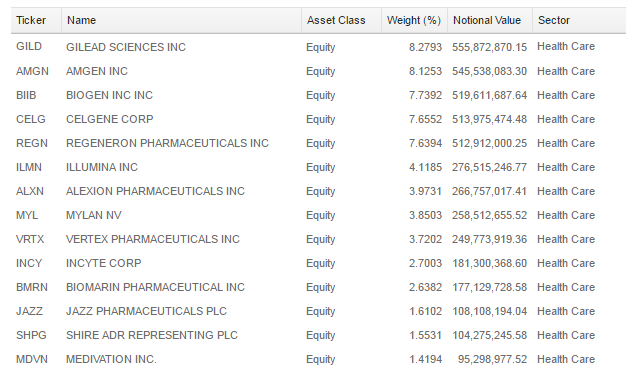Select ALEXION PHARMACEUTICALS INC row name
Image resolution: width=631 pixels, height=370 pixels.
pyautogui.click(x=155, y=191)
